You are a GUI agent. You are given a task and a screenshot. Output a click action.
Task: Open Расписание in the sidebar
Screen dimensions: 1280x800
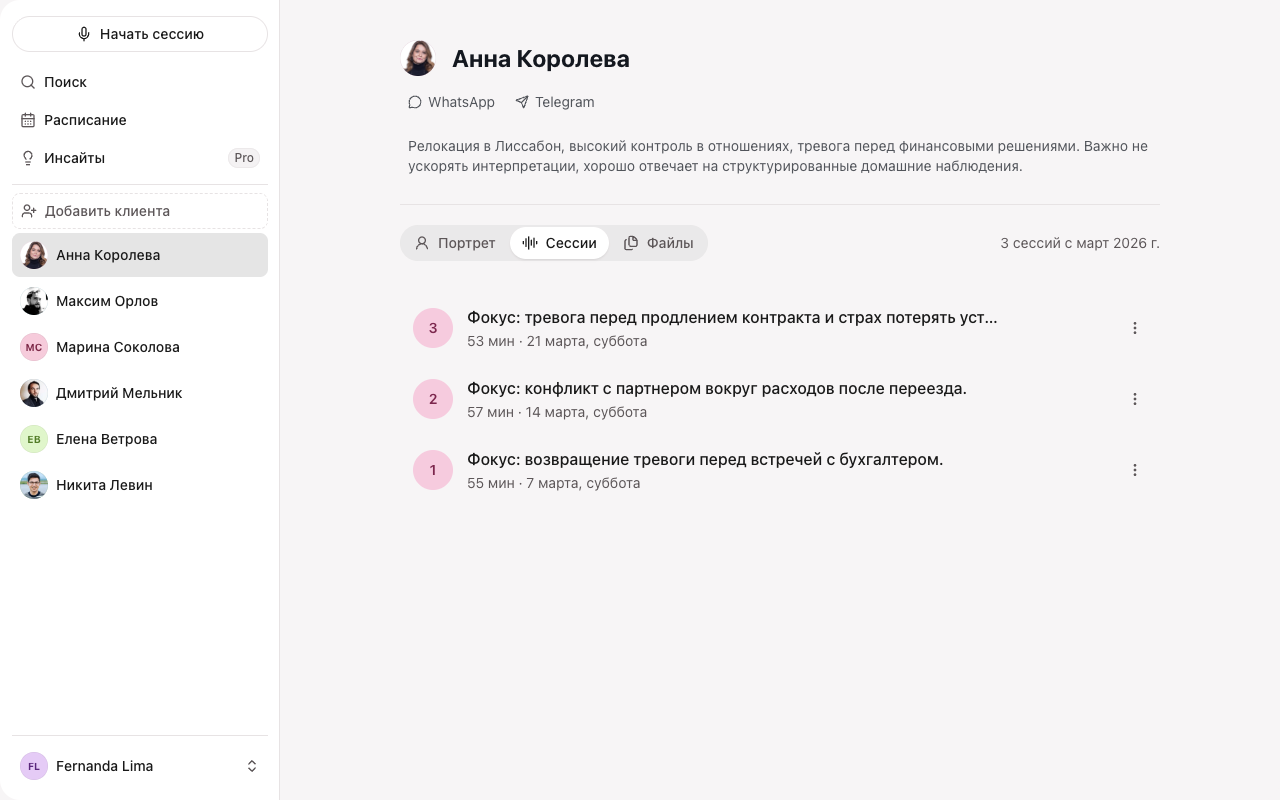click(x=140, y=120)
